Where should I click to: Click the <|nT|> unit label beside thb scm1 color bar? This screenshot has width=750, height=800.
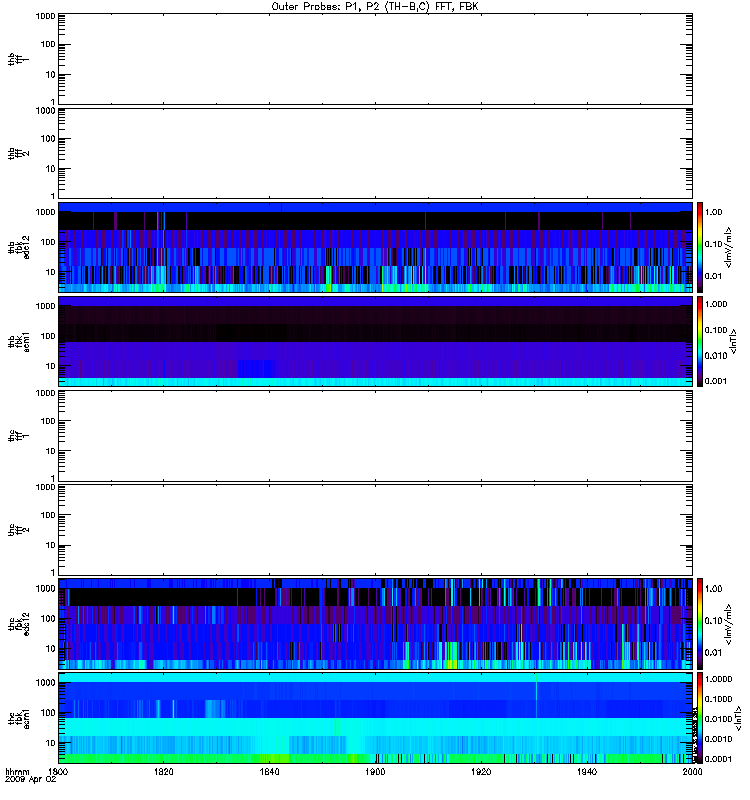[734, 341]
